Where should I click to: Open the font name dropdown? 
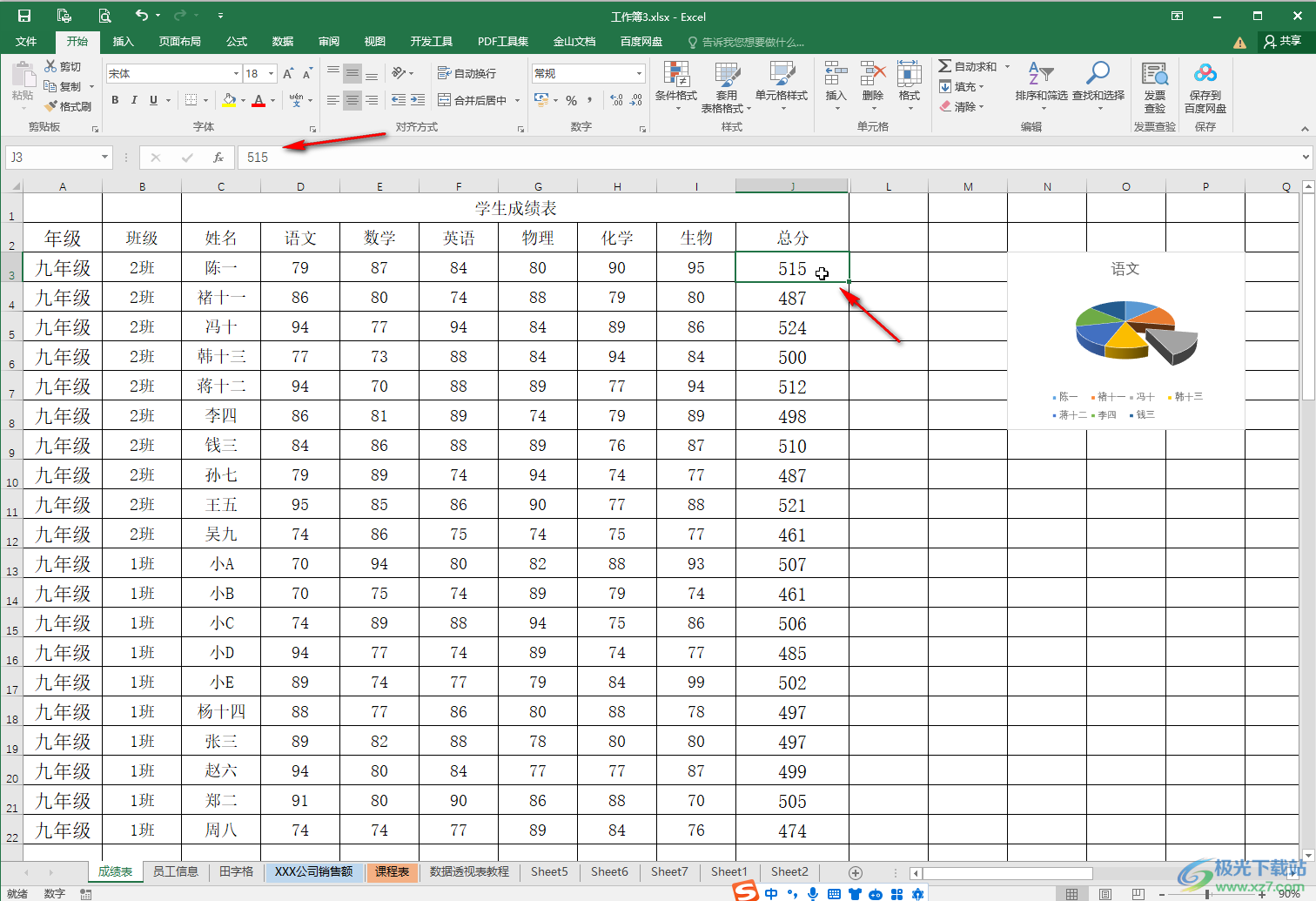(x=236, y=74)
